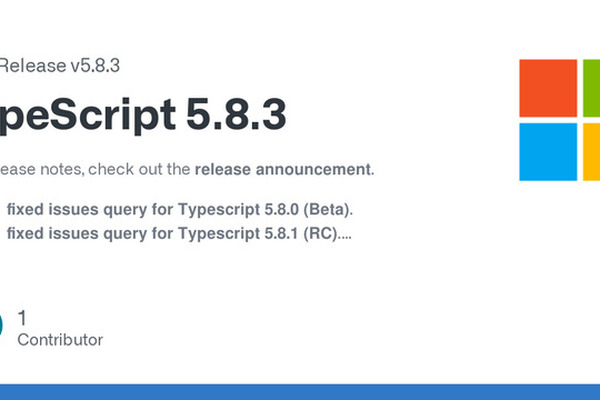Click the green square of Microsoft logo
The image size is (600, 400).
coord(591,88)
